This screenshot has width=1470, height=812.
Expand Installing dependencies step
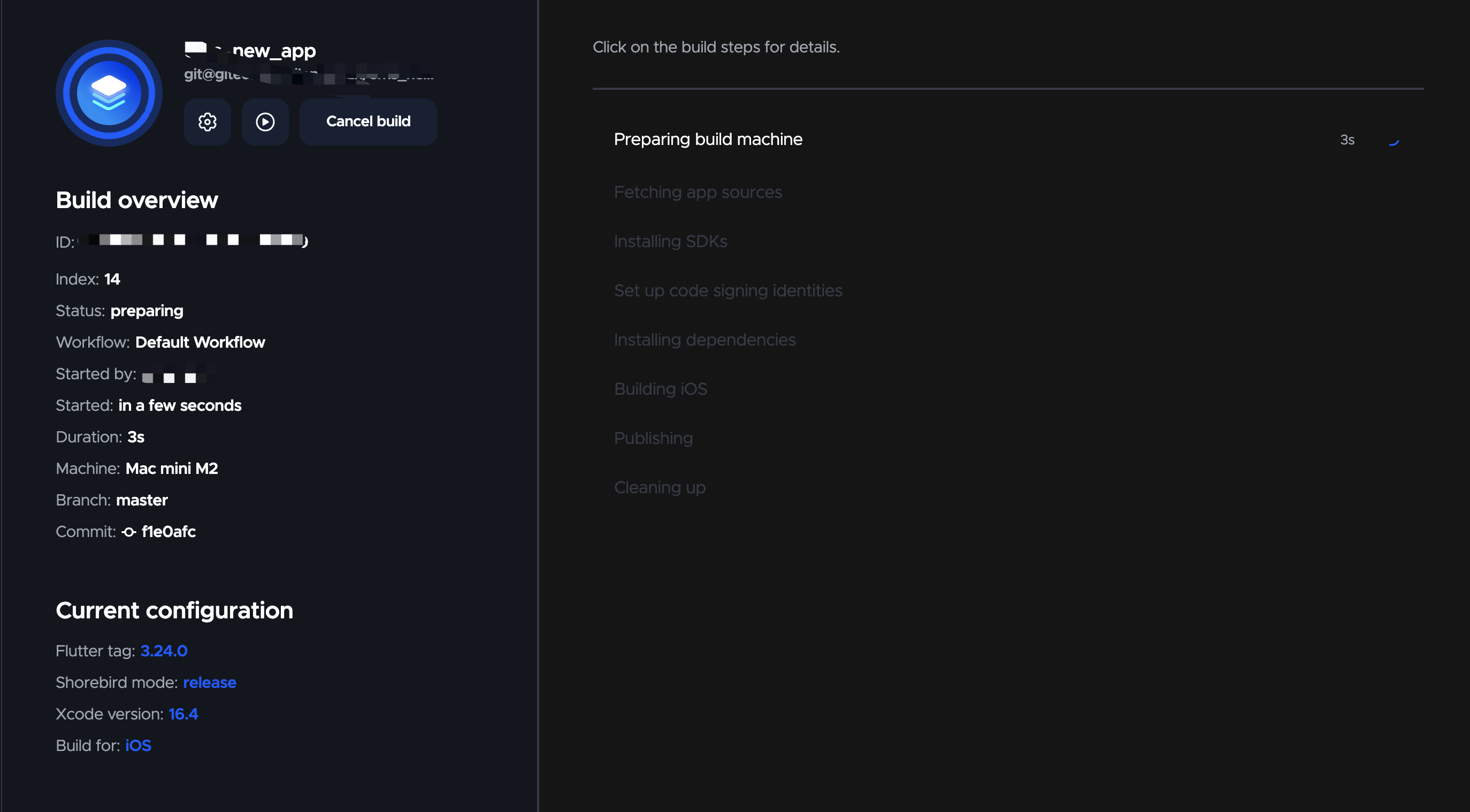coord(704,340)
